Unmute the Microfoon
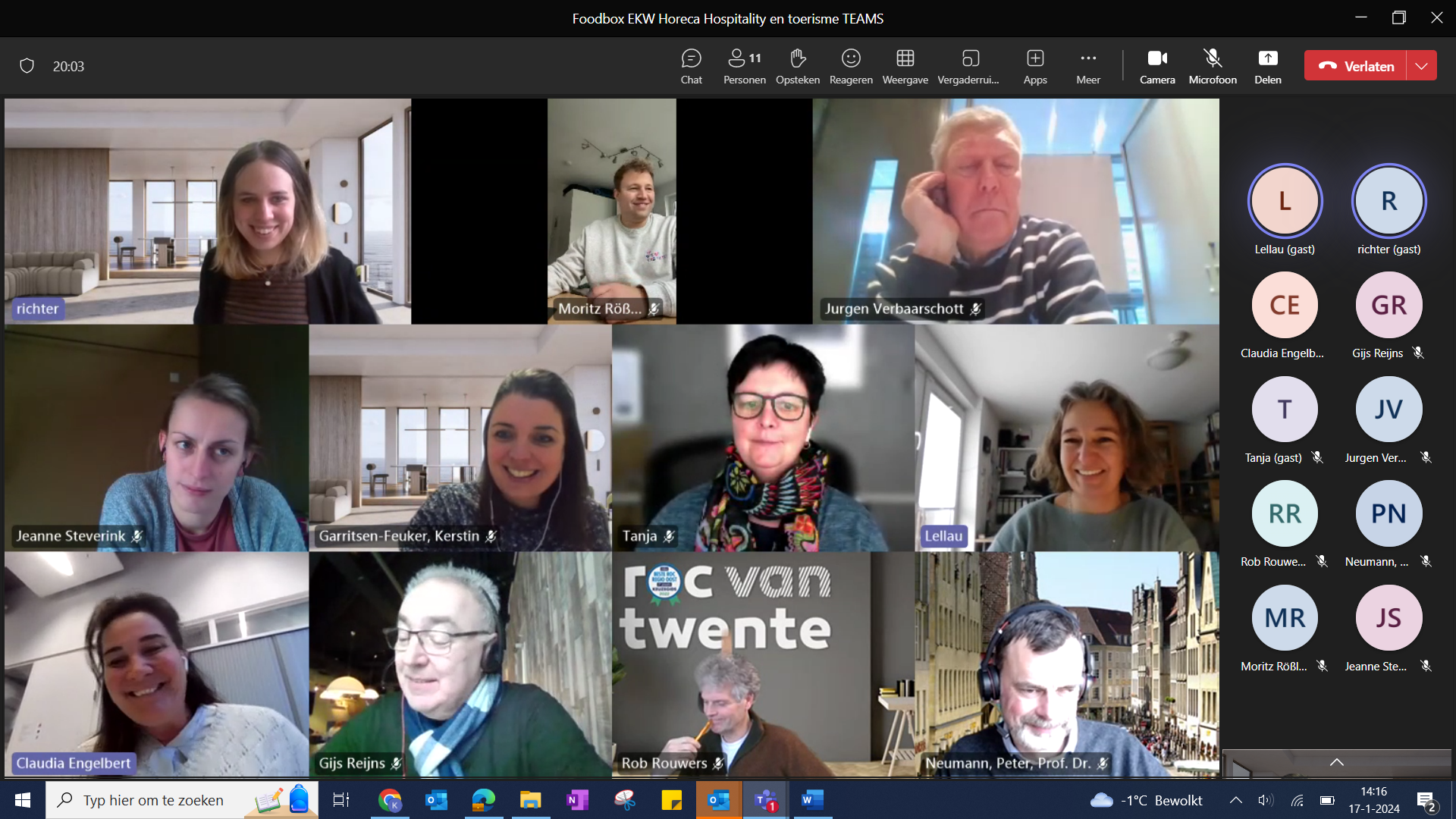The width and height of the screenshot is (1456, 819). click(1213, 66)
